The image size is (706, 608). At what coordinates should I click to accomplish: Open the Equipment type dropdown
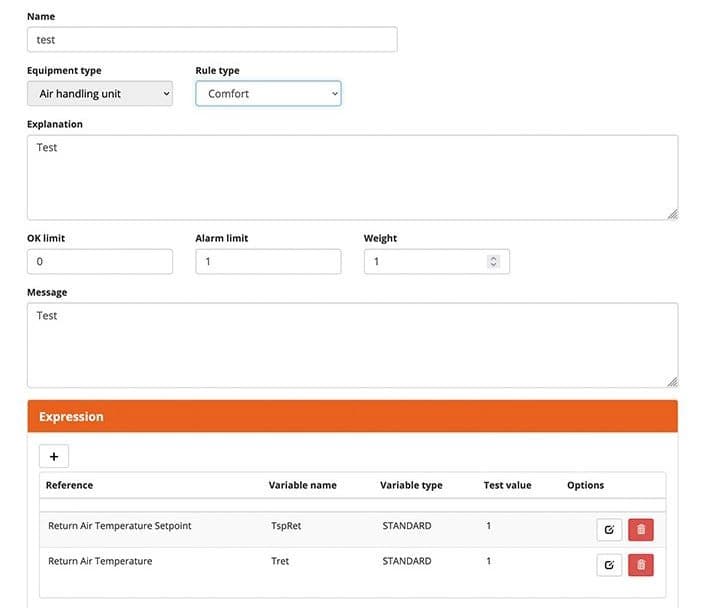pyautogui.click(x=100, y=94)
